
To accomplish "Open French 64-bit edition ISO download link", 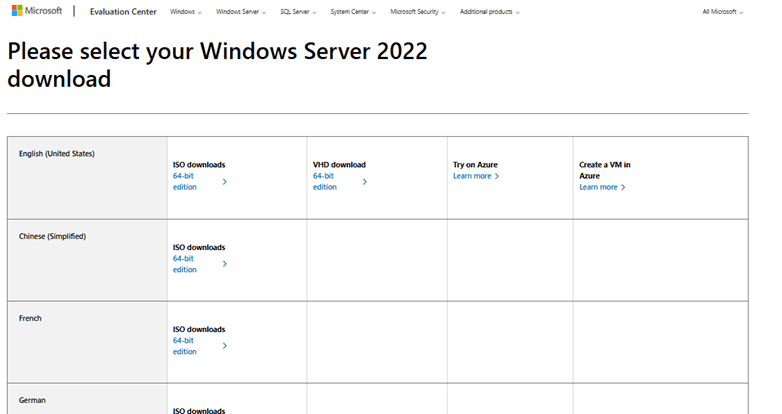I will coord(185,346).
